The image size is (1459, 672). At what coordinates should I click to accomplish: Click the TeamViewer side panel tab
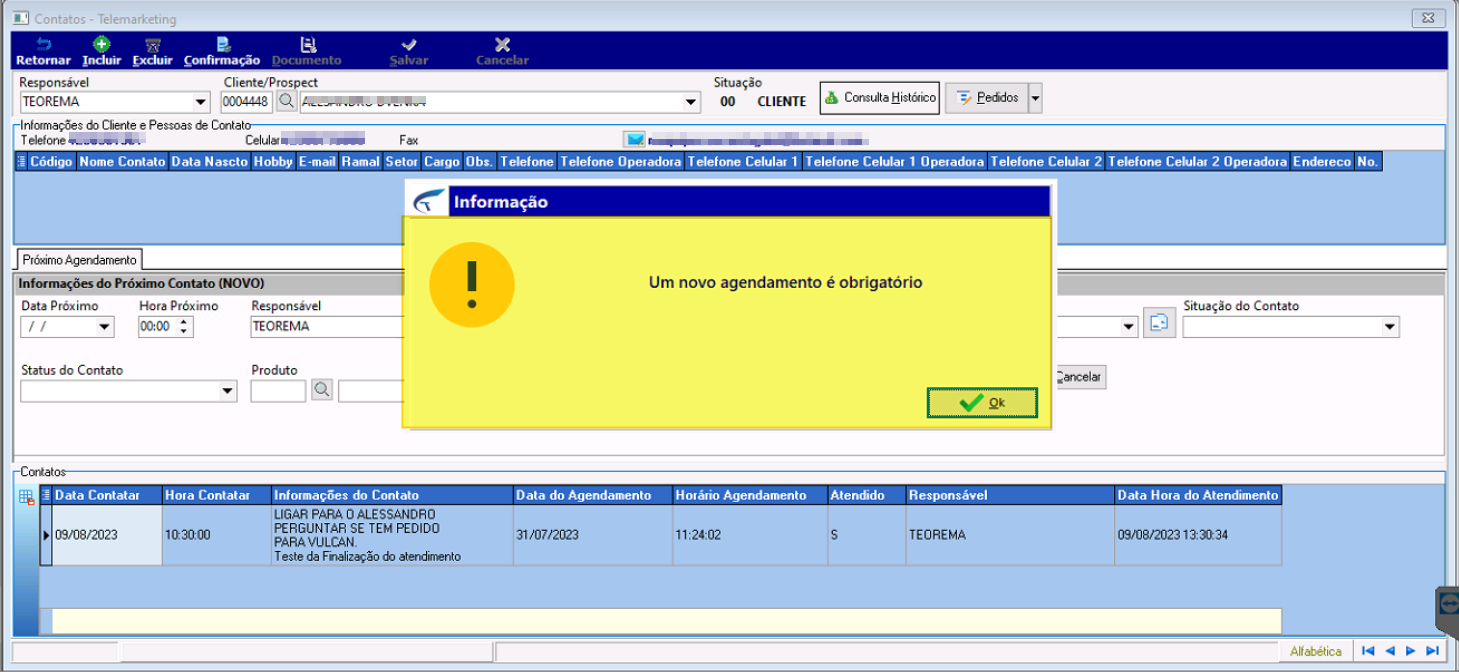[x=1447, y=605]
